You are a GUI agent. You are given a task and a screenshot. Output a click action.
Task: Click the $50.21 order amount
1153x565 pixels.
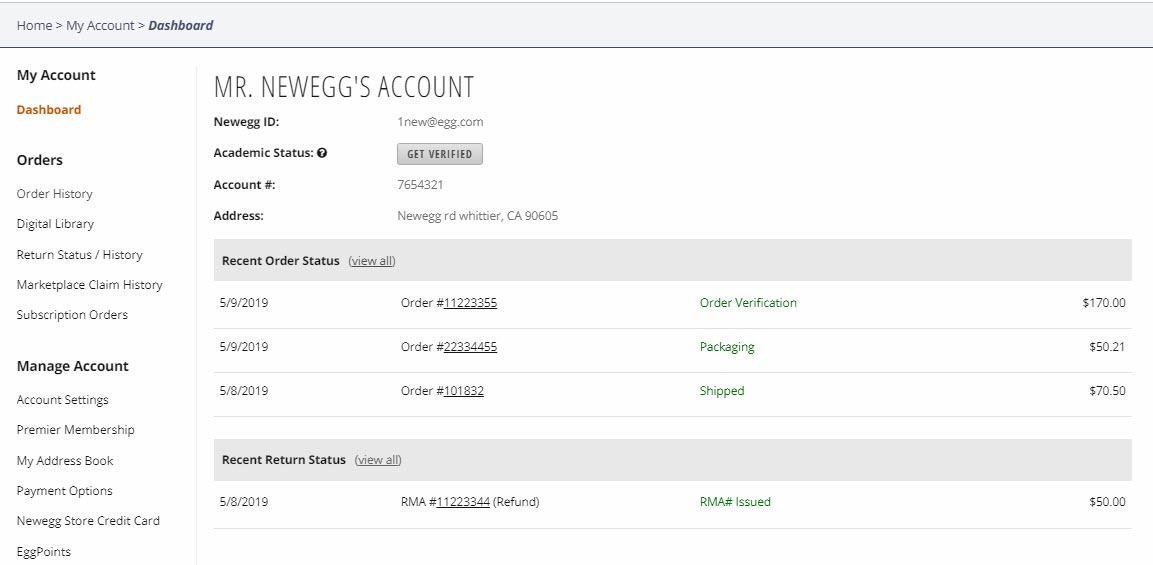pos(1107,347)
